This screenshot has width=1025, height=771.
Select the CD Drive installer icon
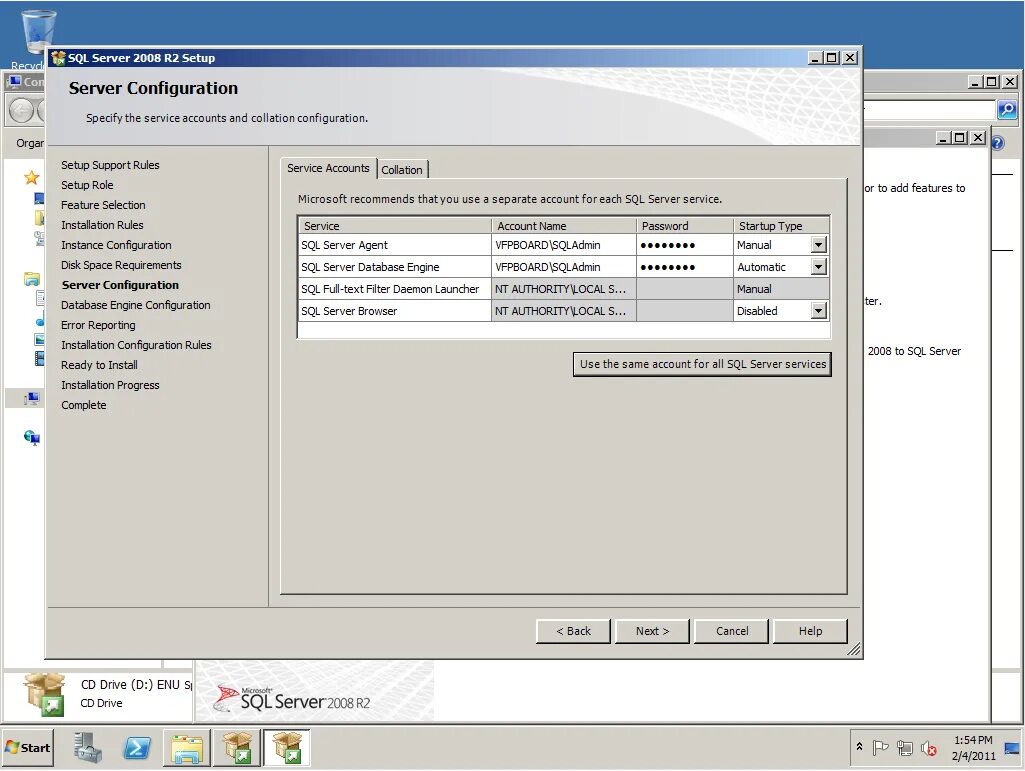44,694
